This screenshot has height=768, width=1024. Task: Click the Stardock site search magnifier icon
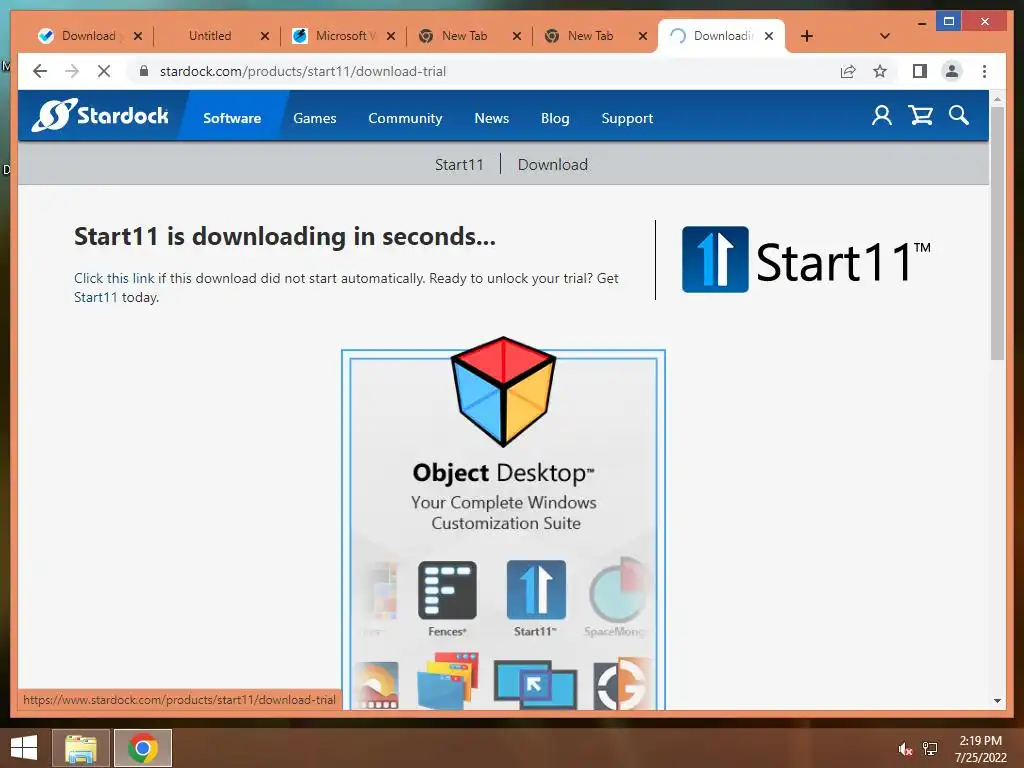959,116
